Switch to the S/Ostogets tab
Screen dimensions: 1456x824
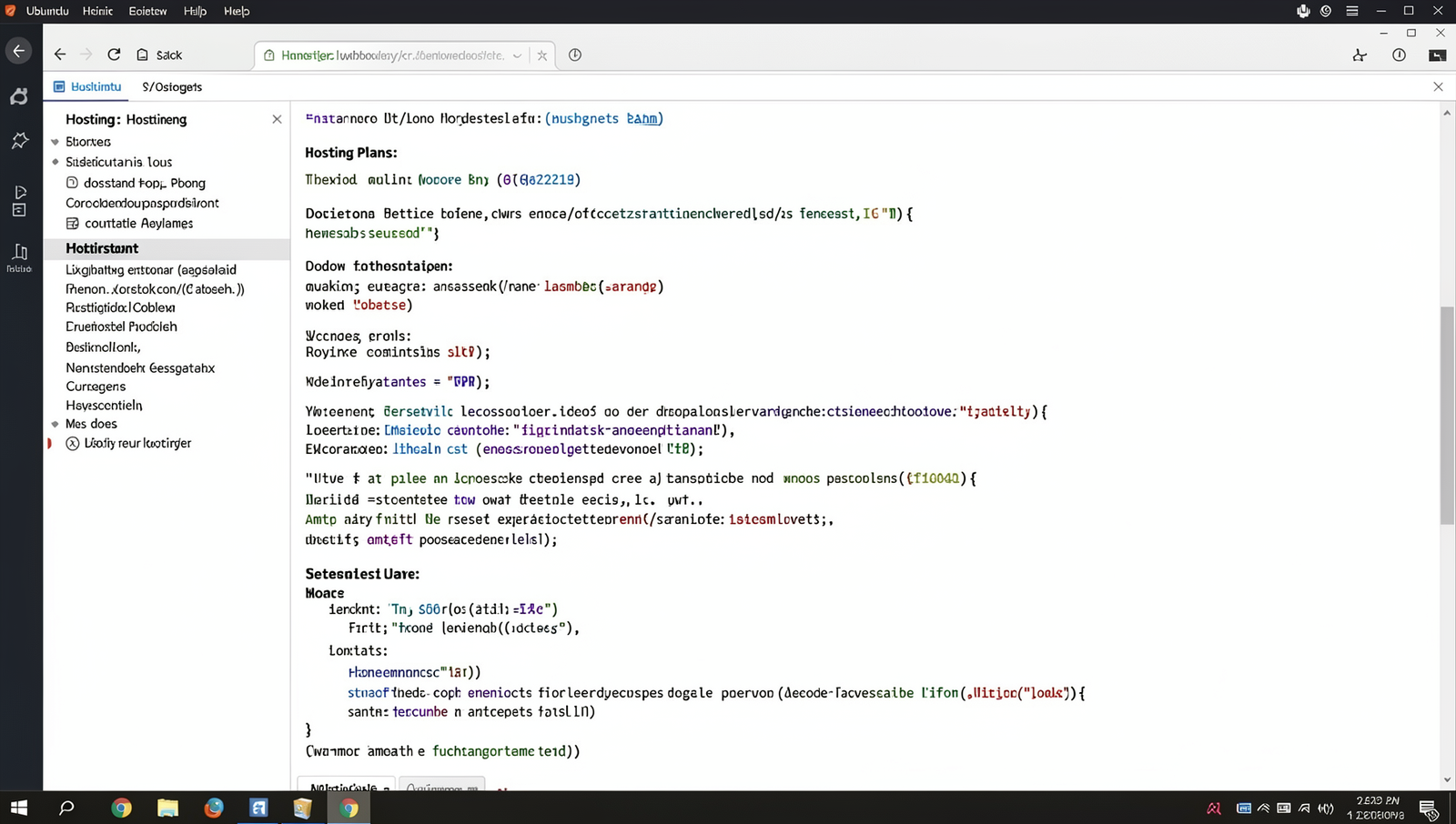[172, 86]
